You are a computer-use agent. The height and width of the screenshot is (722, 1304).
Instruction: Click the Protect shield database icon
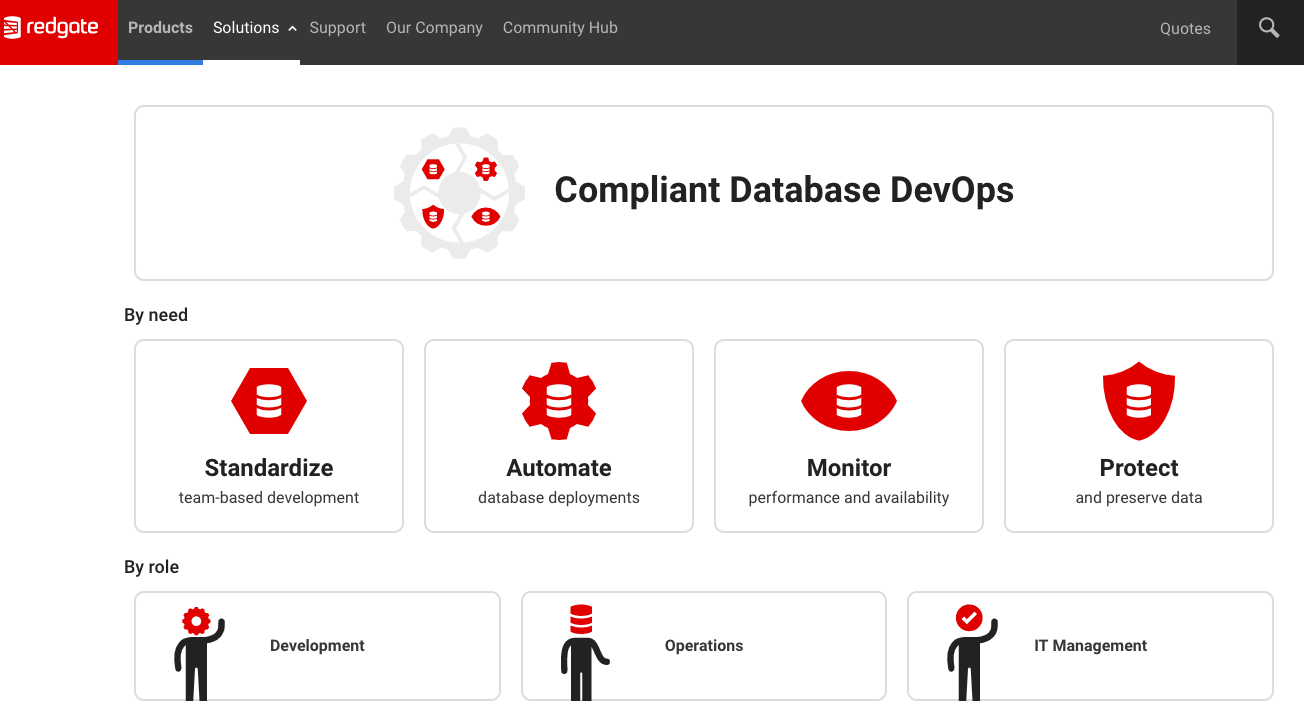(x=1138, y=400)
